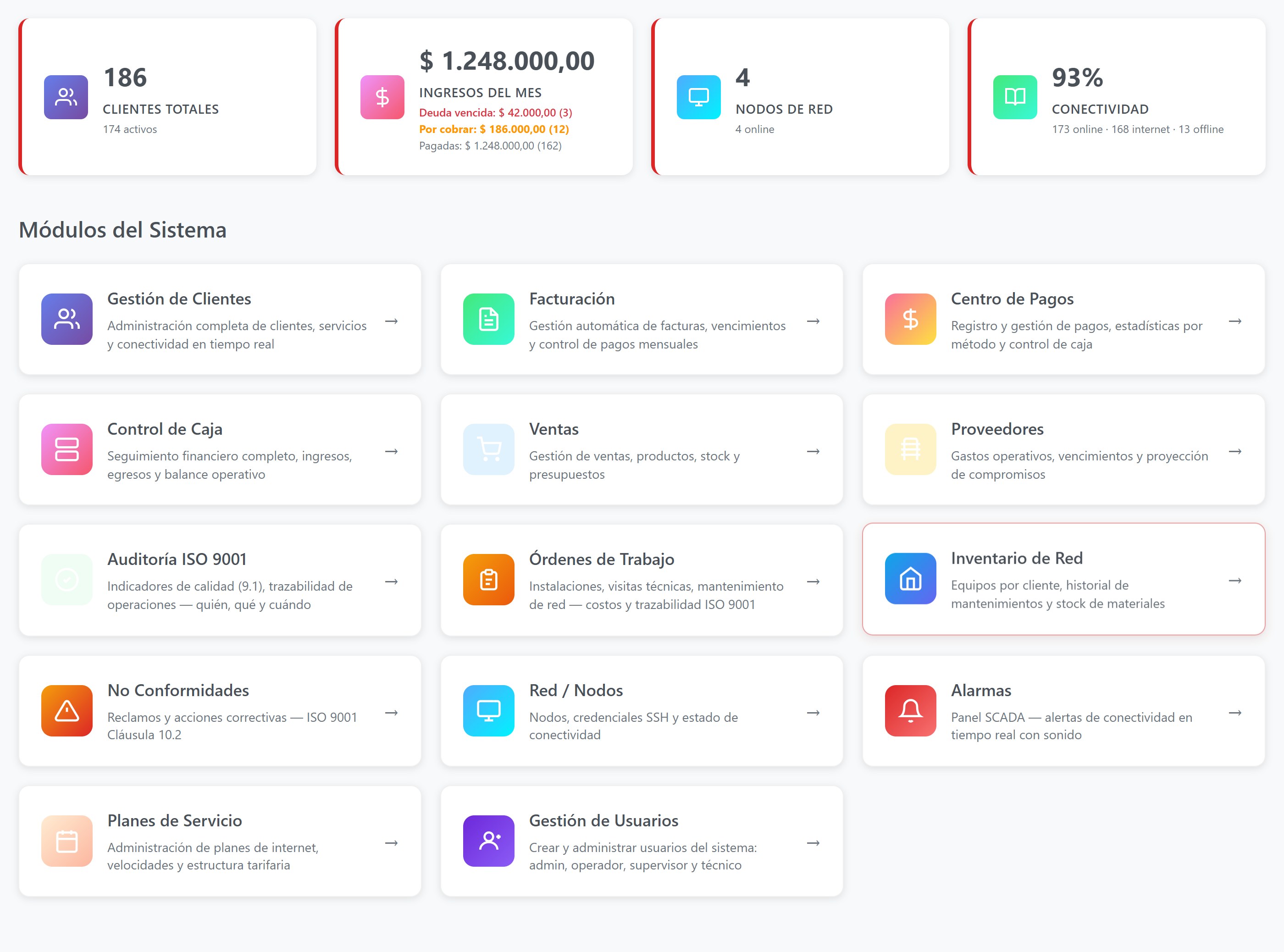Click the arrow on Gestión de Usuarios

point(813,843)
